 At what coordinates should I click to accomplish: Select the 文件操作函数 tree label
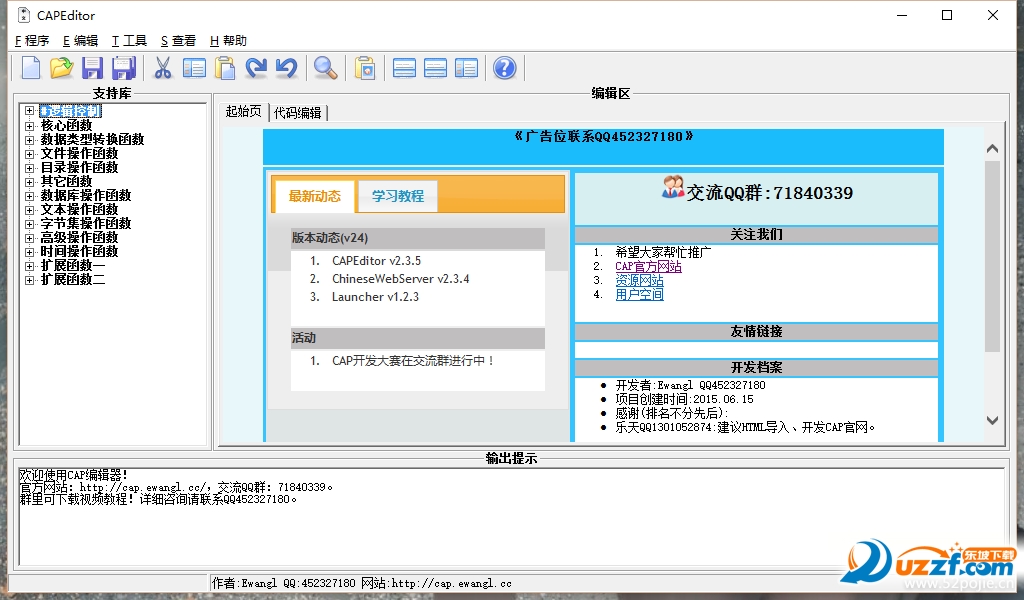tap(79, 153)
